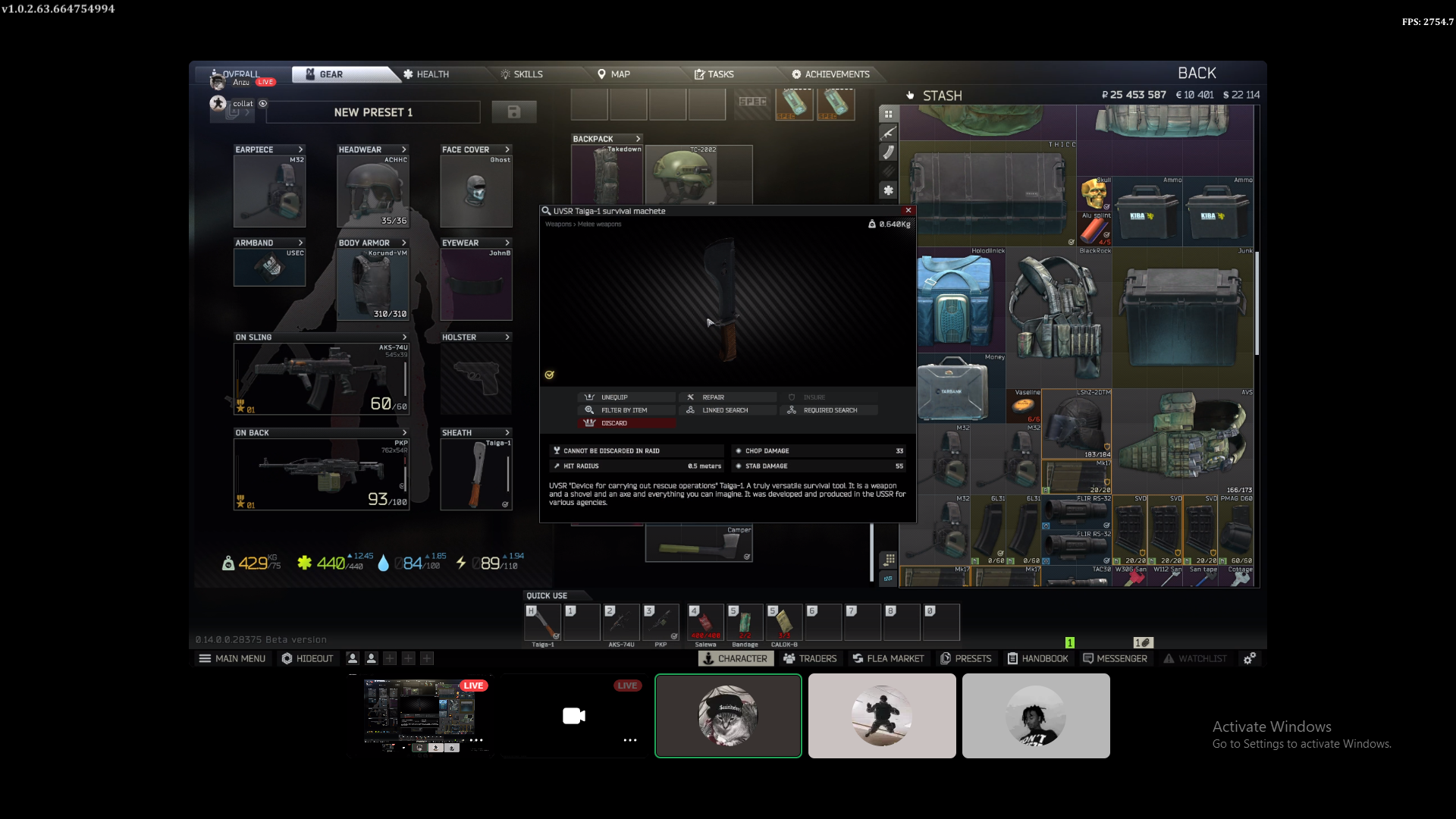
Task: Switch to the HEALTH tab
Action: coord(426,74)
